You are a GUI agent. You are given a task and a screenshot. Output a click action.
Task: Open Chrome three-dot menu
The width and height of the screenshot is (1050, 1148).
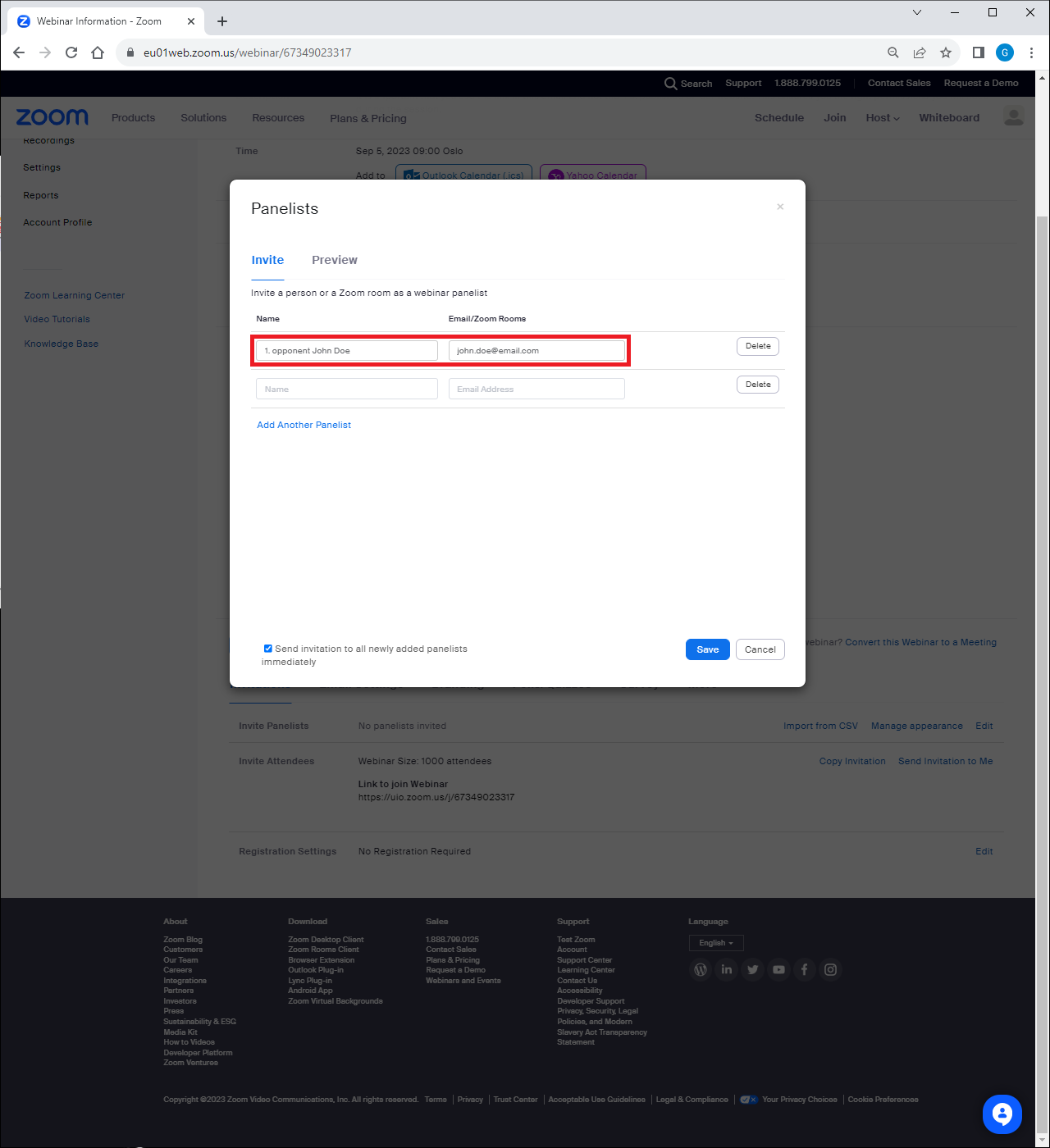[x=1031, y=52]
